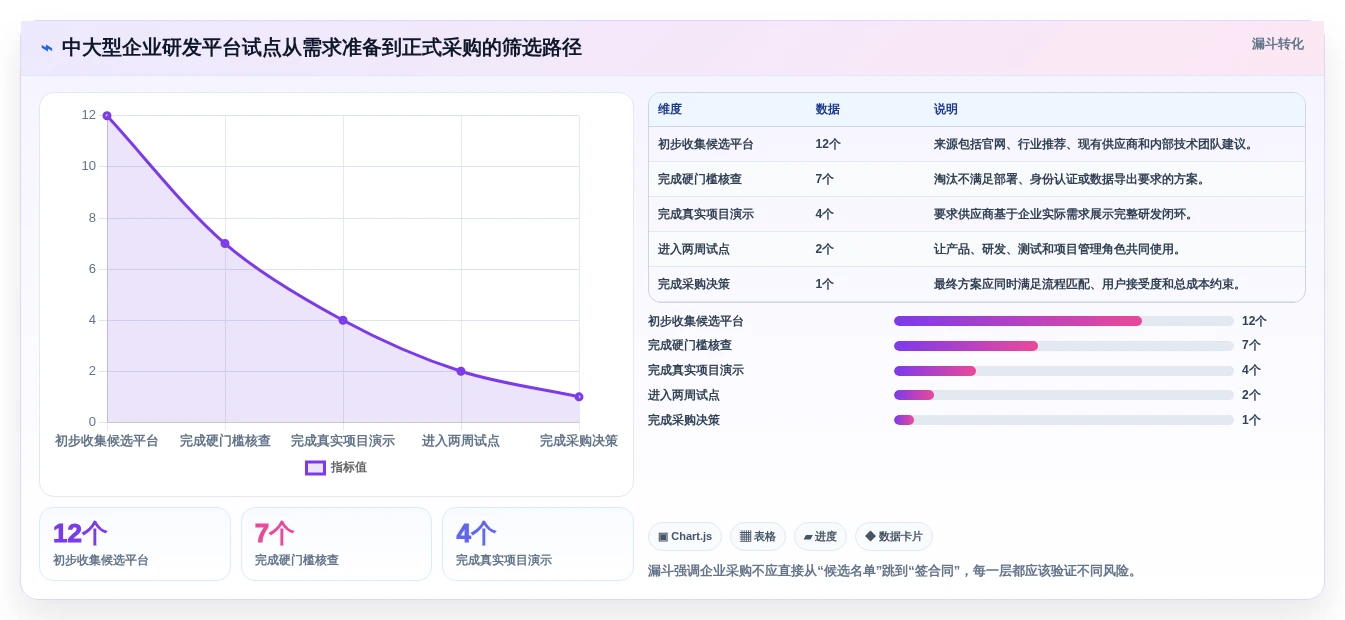Click the x-axis label 完成采购决策

[579, 441]
